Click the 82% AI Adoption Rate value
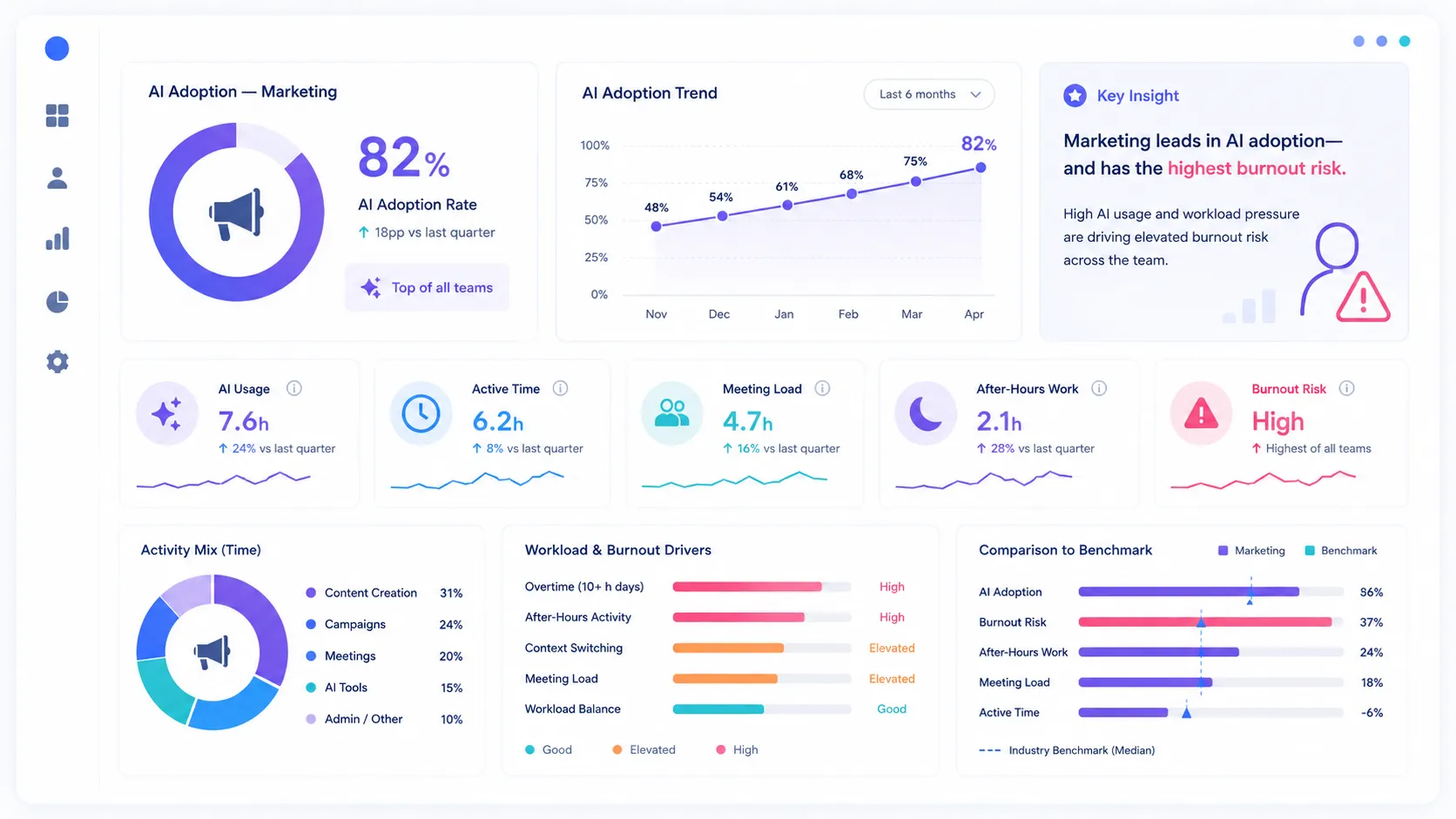 tap(403, 158)
